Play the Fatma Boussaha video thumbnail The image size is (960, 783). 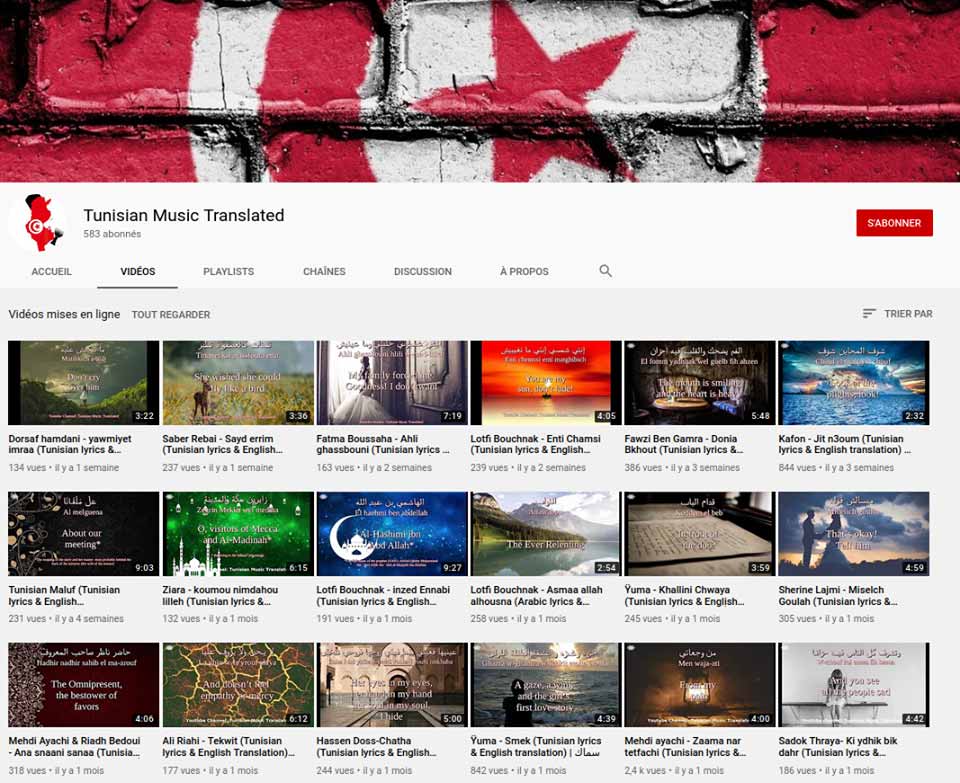(392, 383)
